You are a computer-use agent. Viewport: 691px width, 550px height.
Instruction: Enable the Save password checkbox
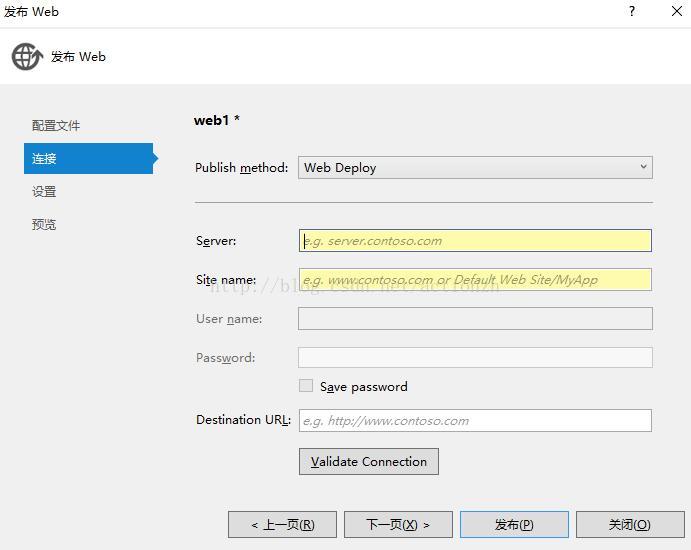coord(306,386)
